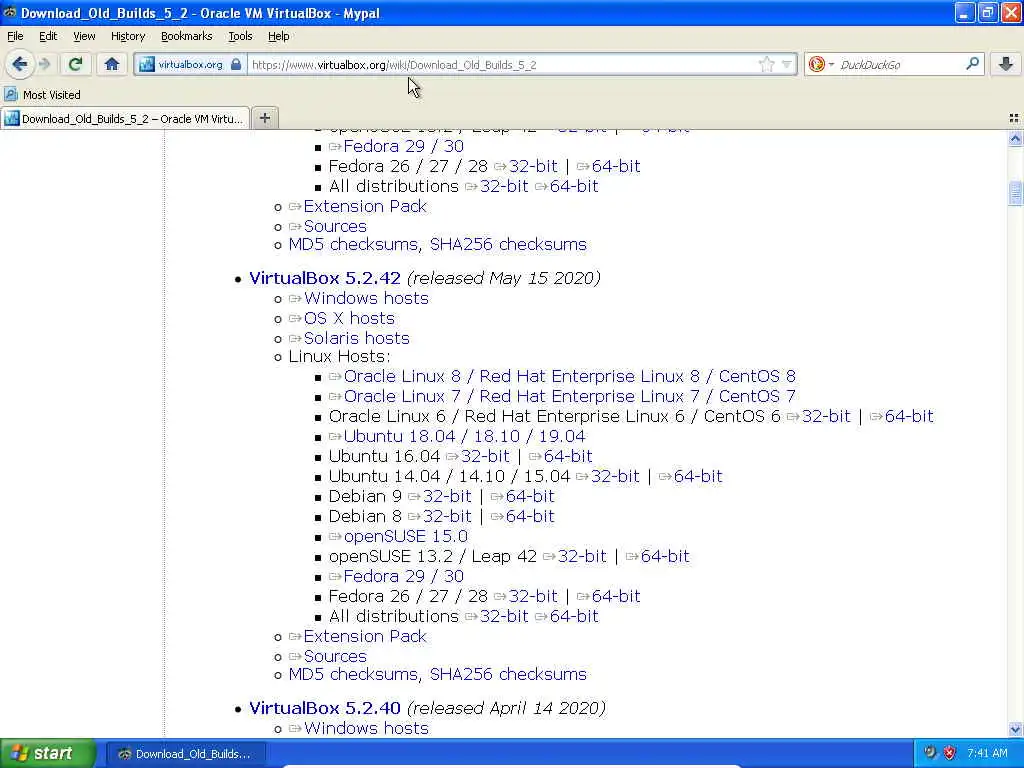Click the virtualbox.org site identity icon

[x=148, y=65]
